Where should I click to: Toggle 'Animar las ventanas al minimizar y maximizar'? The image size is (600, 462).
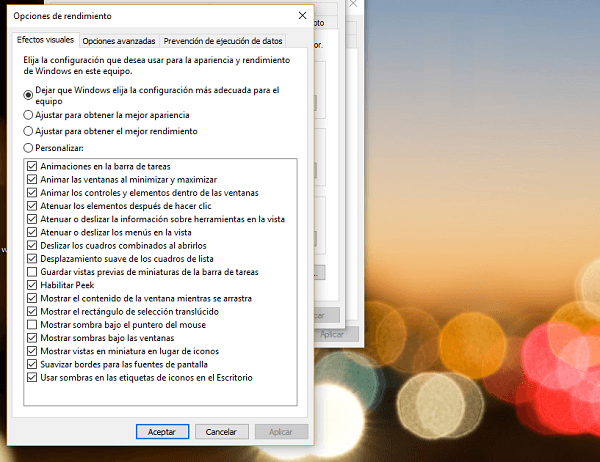33,179
